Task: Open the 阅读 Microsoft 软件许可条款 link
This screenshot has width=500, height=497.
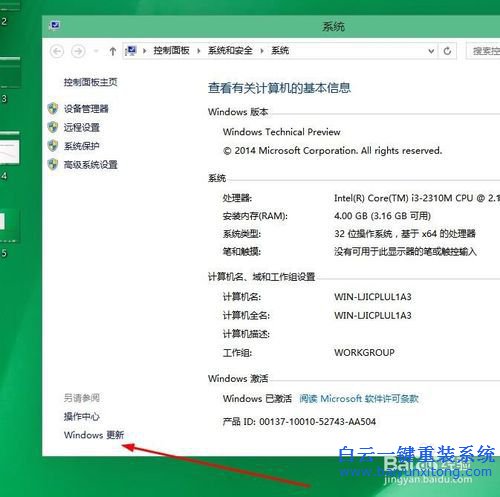Action: pyautogui.click(x=359, y=399)
